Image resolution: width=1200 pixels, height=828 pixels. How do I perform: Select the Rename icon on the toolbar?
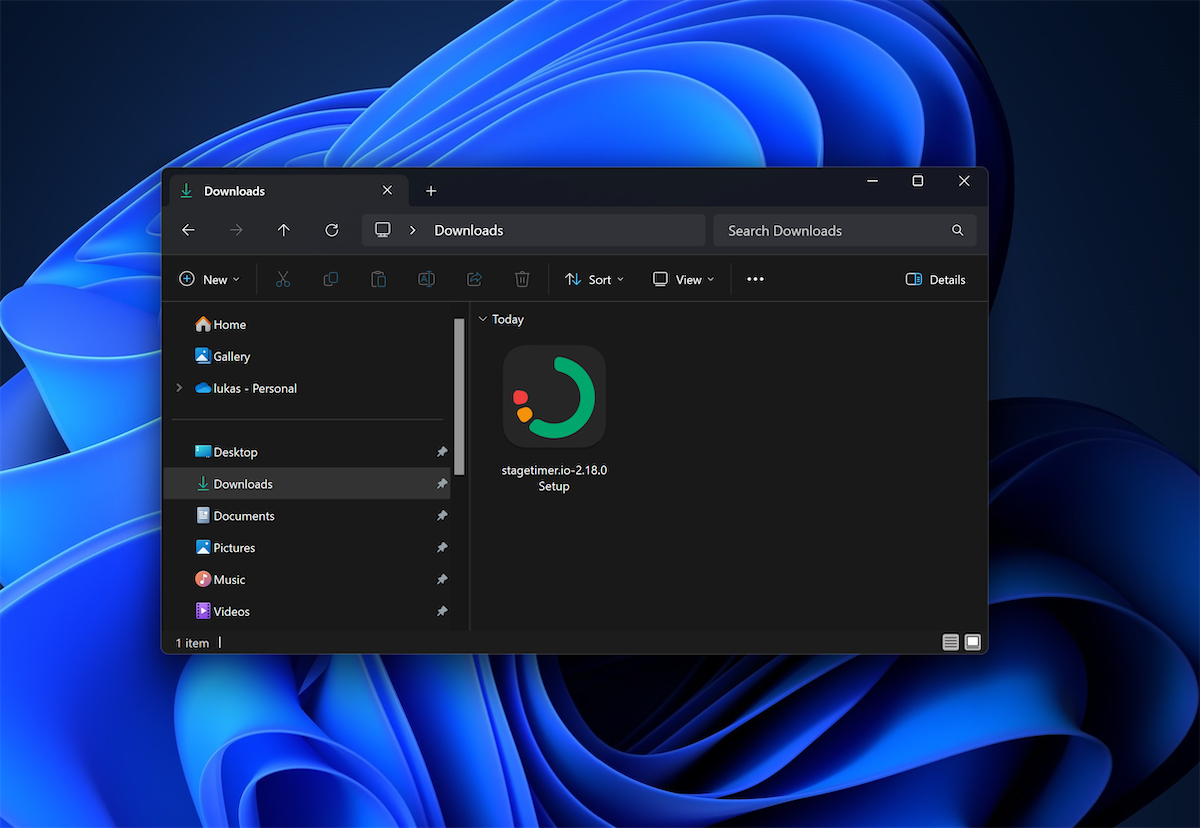426,279
